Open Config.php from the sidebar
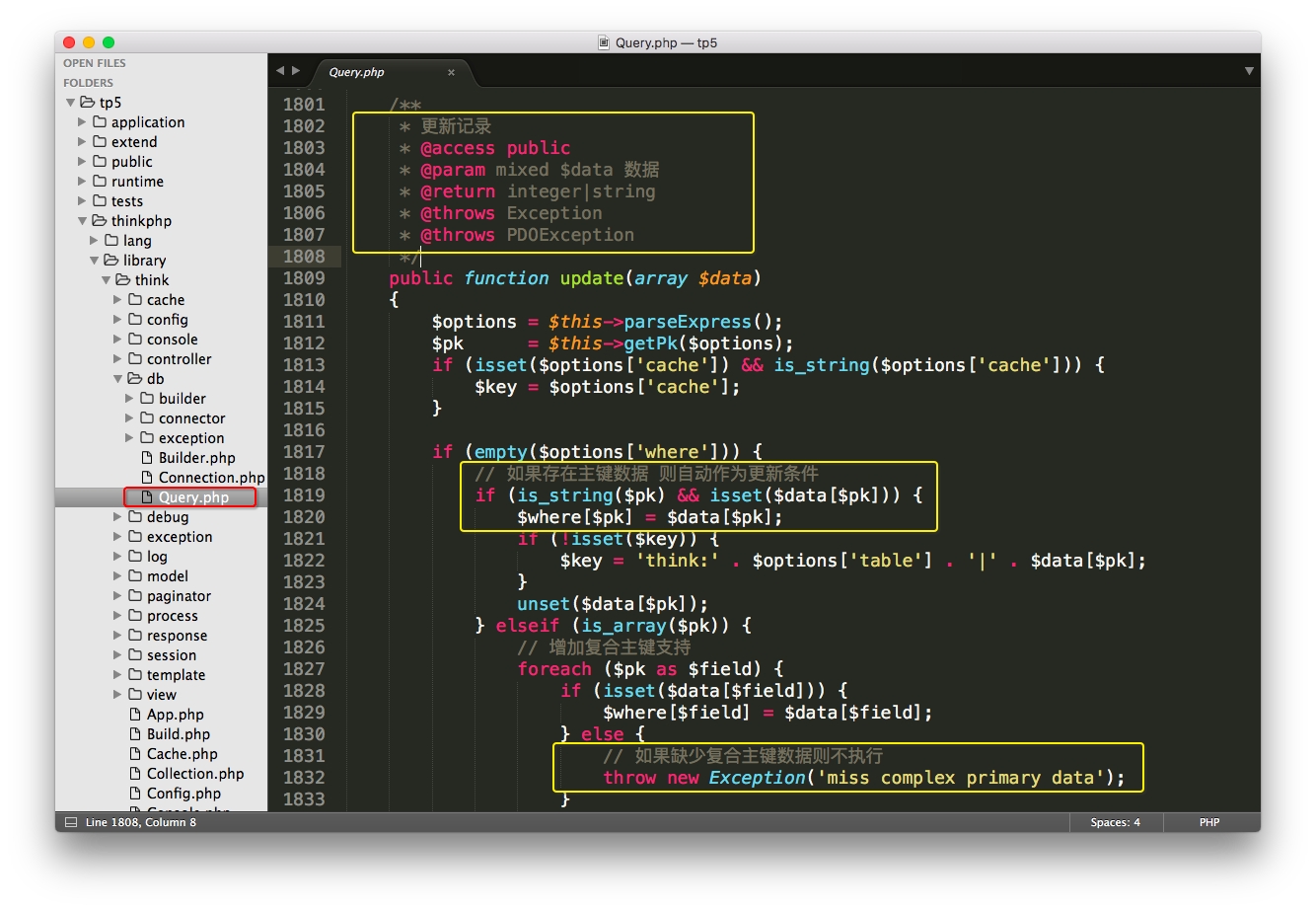1316x911 pixels. click(x=183, y=794)
